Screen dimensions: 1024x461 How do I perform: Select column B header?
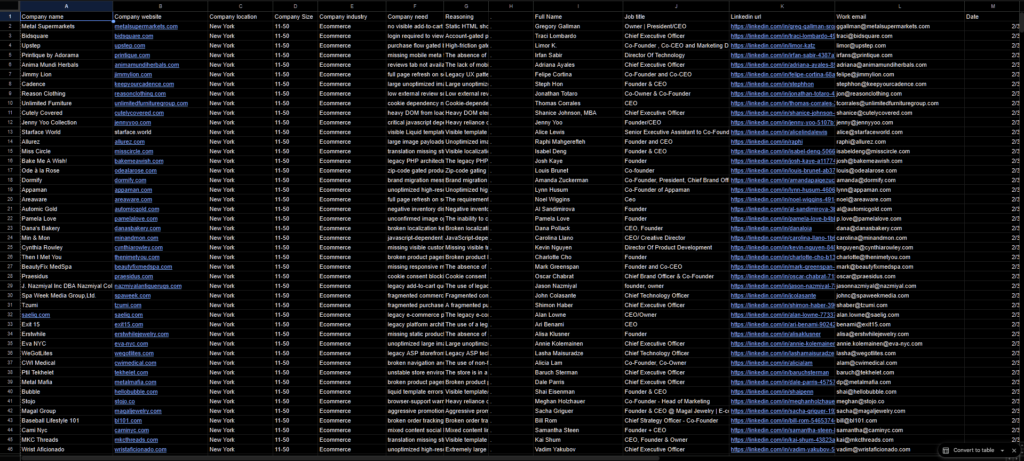160,6
